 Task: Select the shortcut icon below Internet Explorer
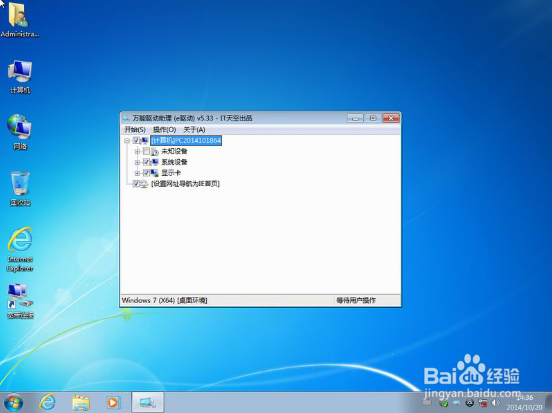20,301
